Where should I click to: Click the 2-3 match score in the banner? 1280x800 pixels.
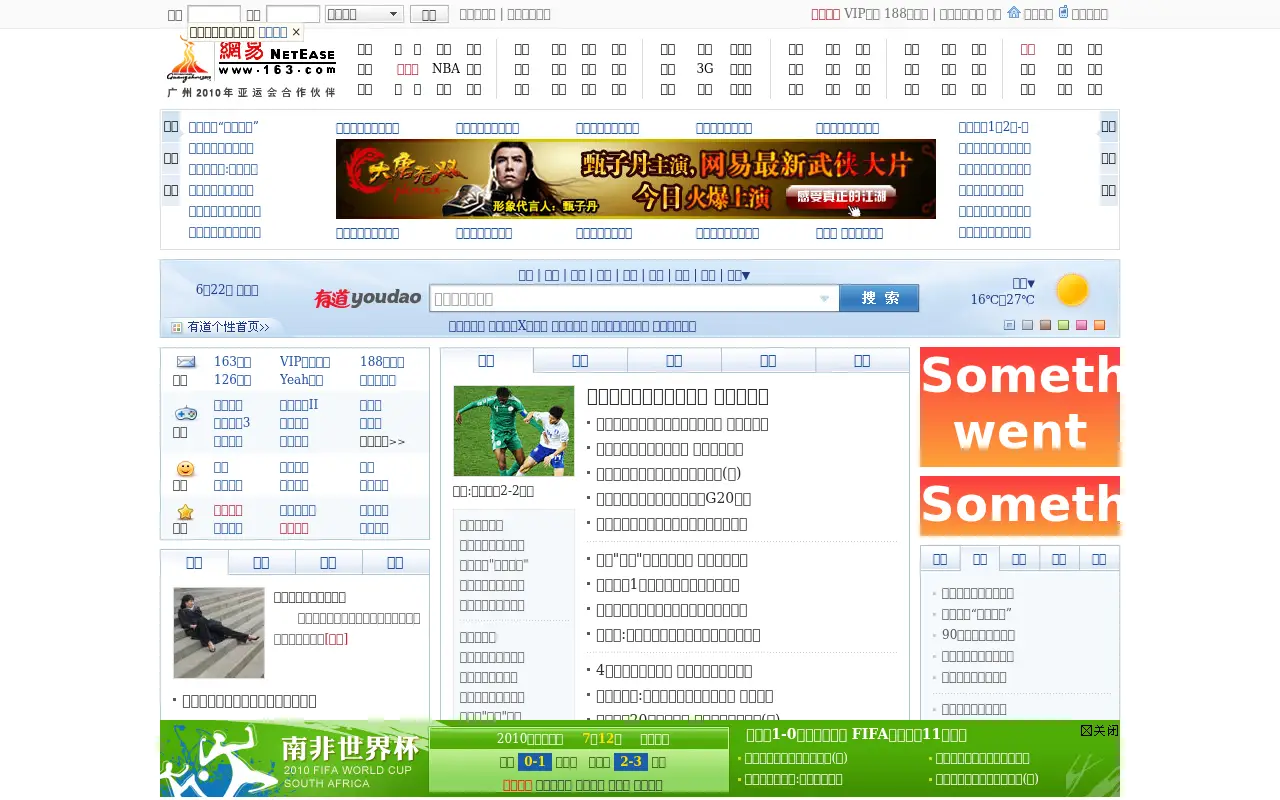point(631,762)
